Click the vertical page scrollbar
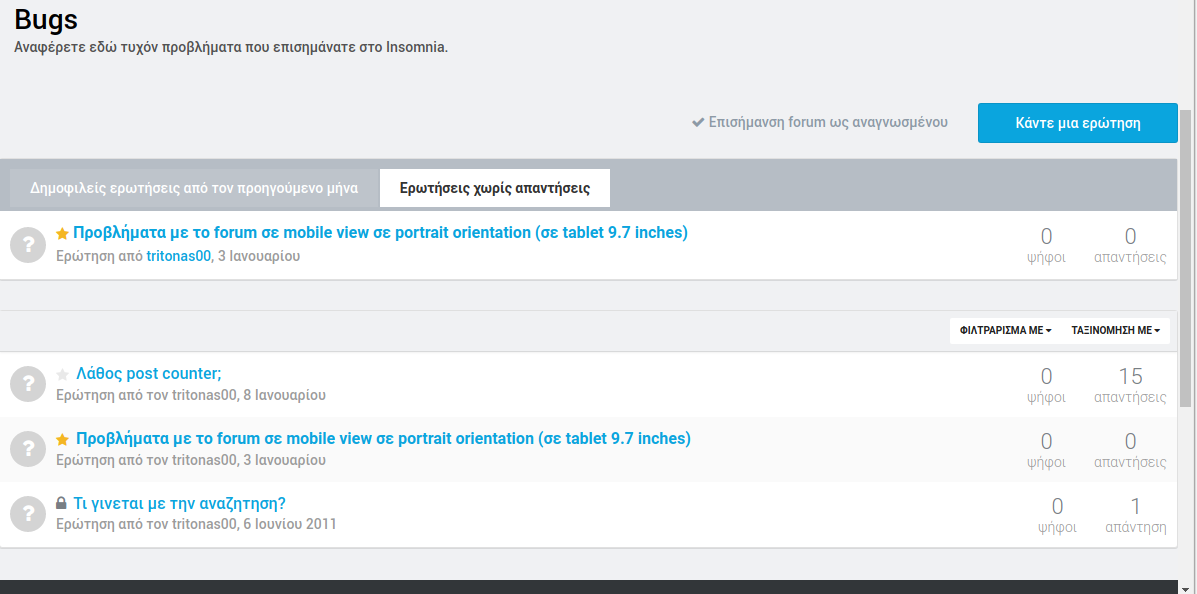Image resolution: width=1197 pixels, height=594 pixels. 1185,259
